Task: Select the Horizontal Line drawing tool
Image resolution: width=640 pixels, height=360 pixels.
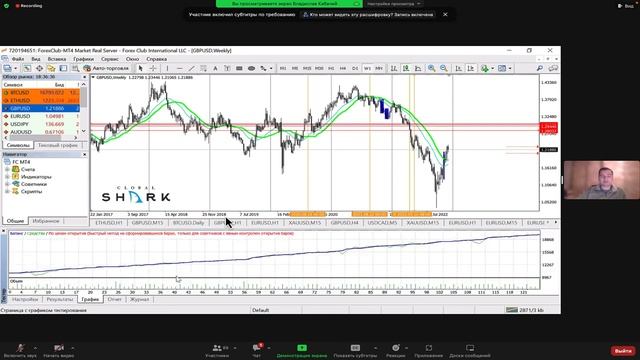Action: [x=179, y=68]
